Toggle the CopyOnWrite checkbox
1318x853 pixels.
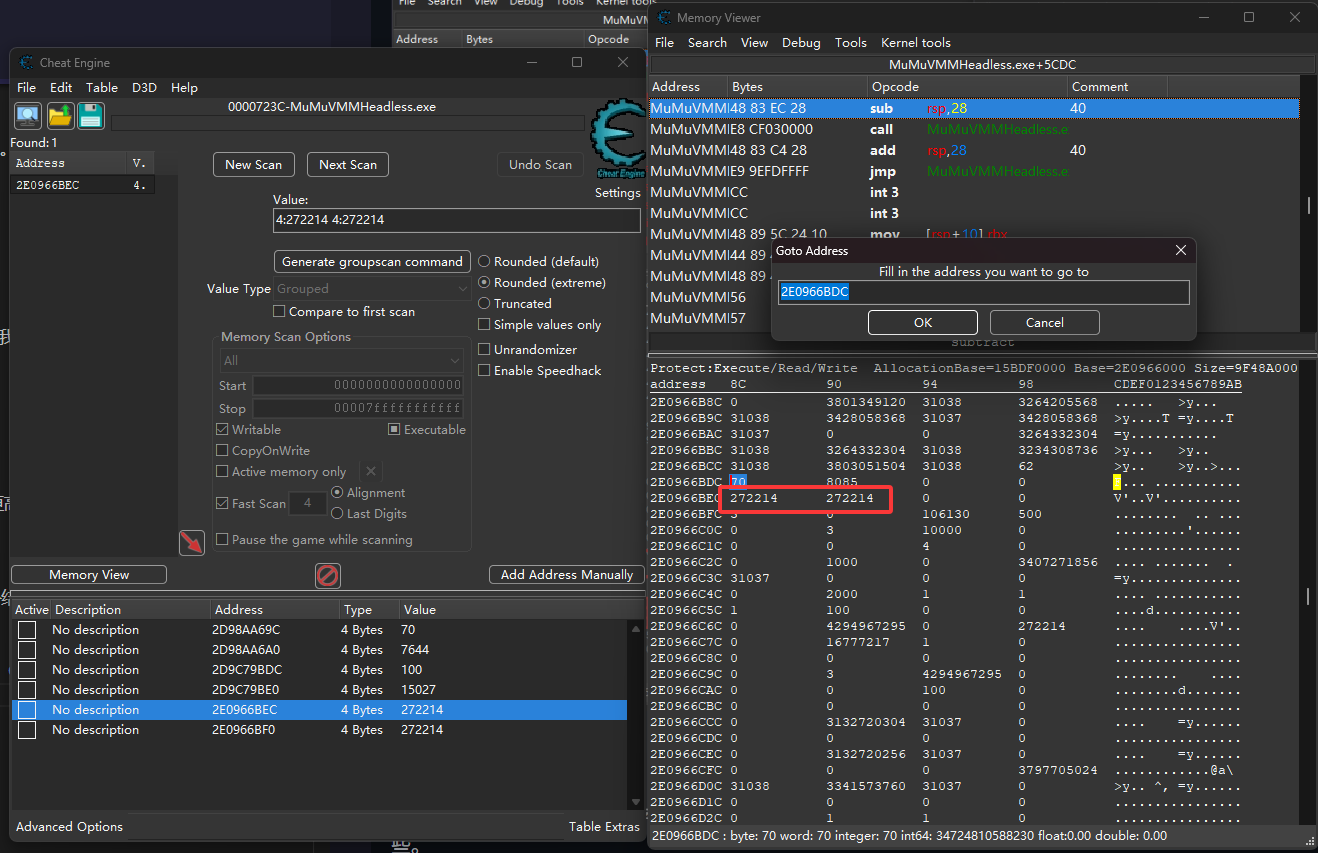click(x=222, y=451)
